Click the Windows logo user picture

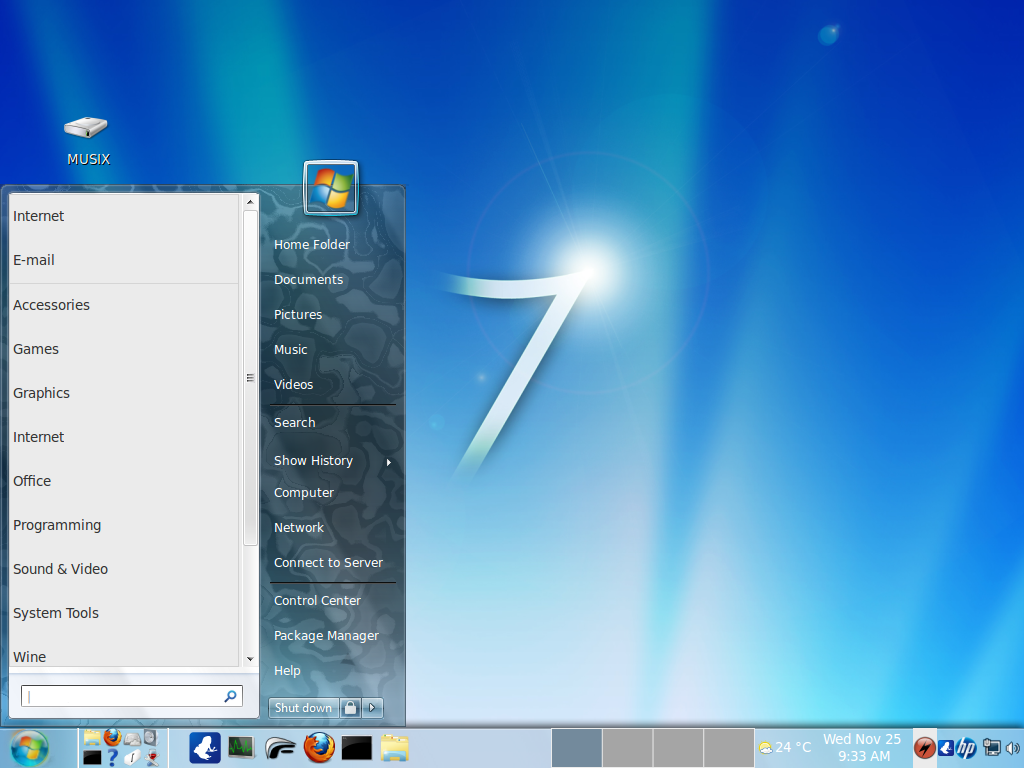click(331, 188)
